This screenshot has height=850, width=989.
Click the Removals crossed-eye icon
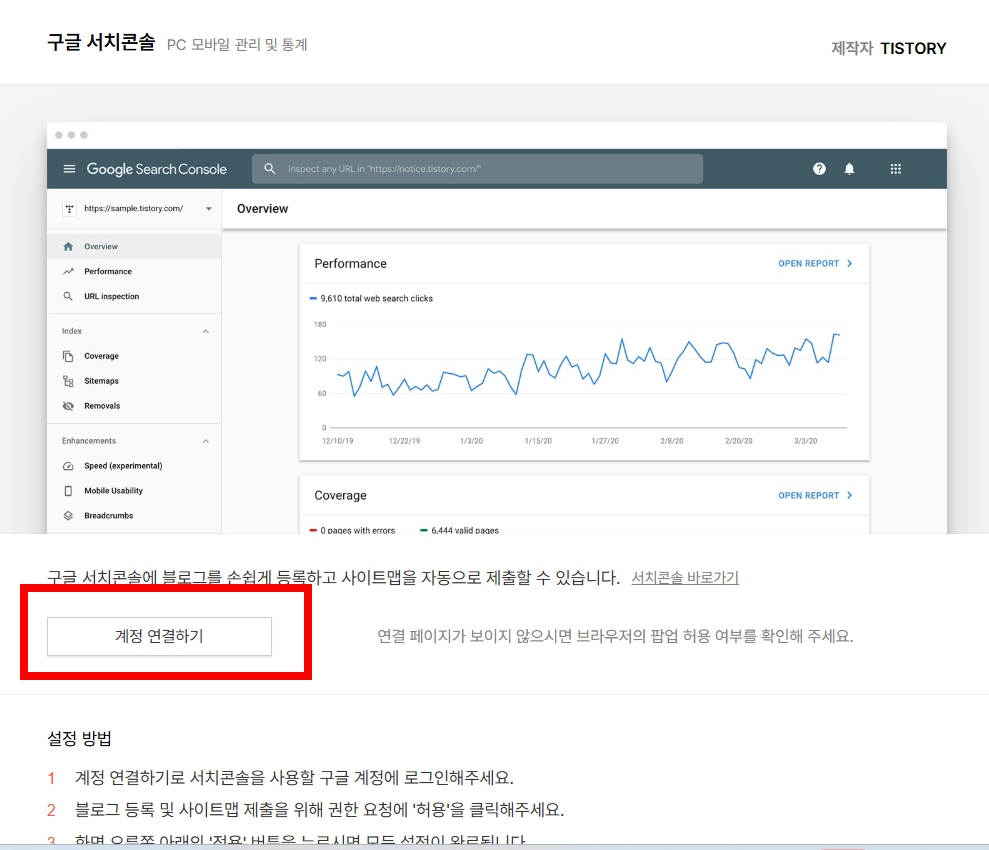point(68,406)
